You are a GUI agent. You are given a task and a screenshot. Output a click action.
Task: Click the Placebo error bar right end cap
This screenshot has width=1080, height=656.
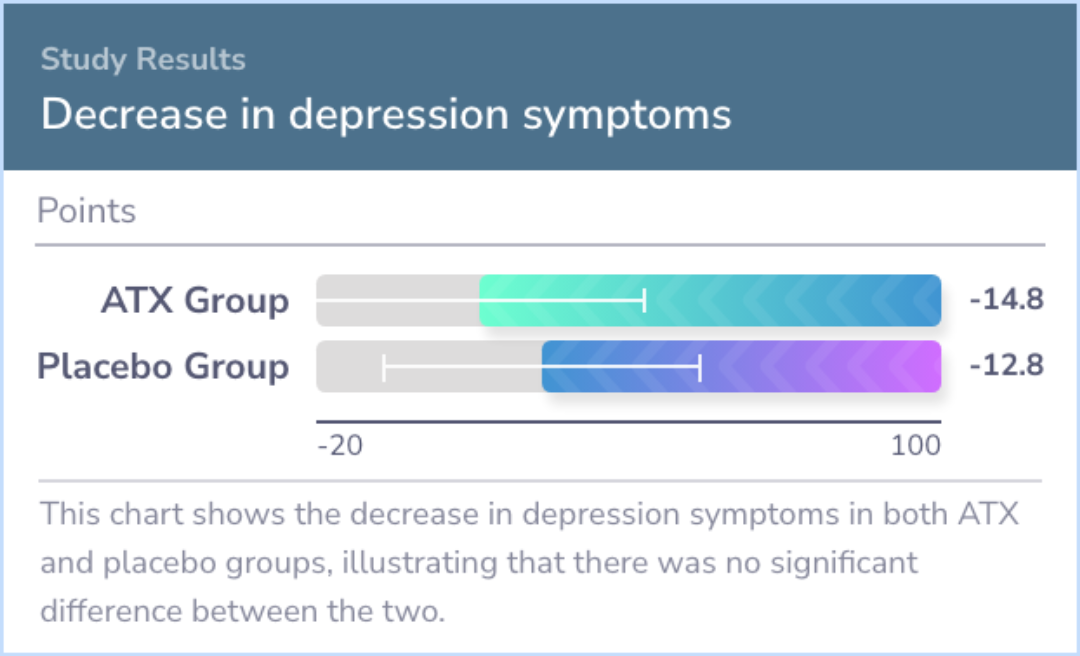pyautogui.click(x=700, y=367)
